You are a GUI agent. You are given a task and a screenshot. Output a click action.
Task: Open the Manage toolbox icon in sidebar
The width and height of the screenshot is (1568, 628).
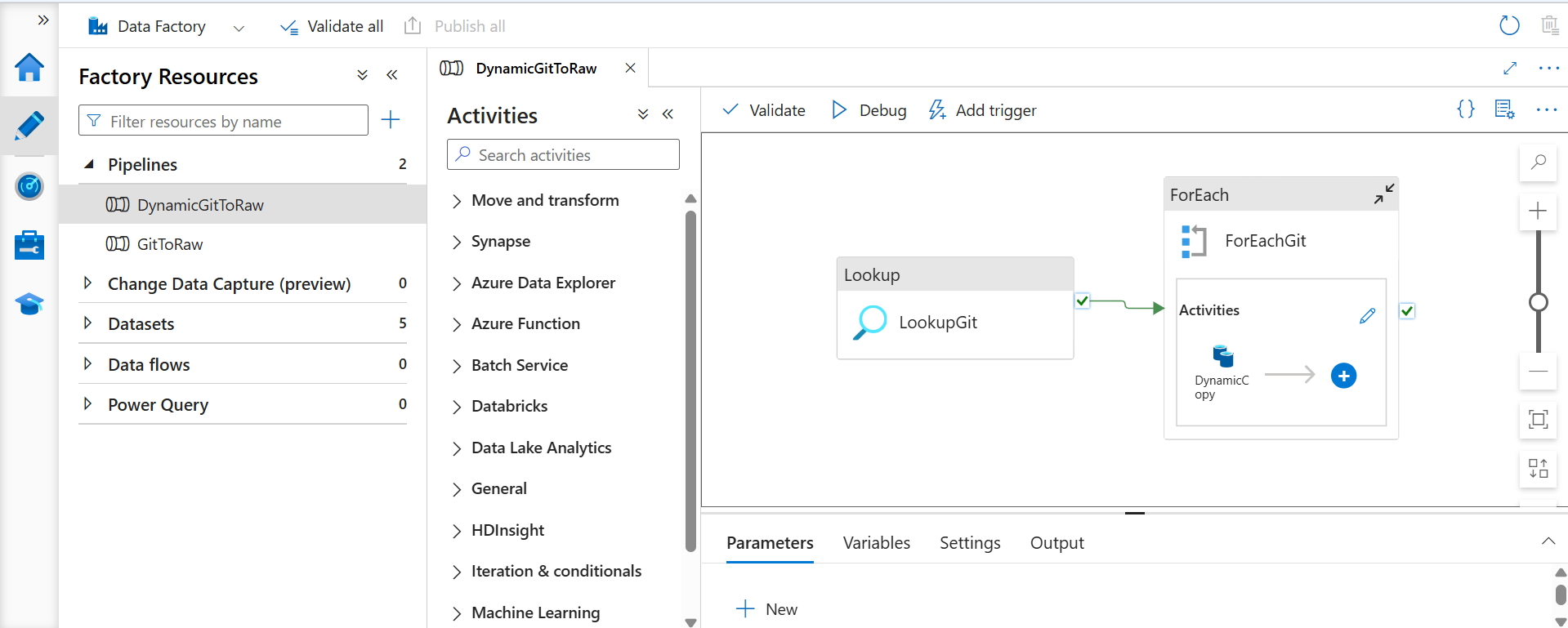[x=29, y=245]
